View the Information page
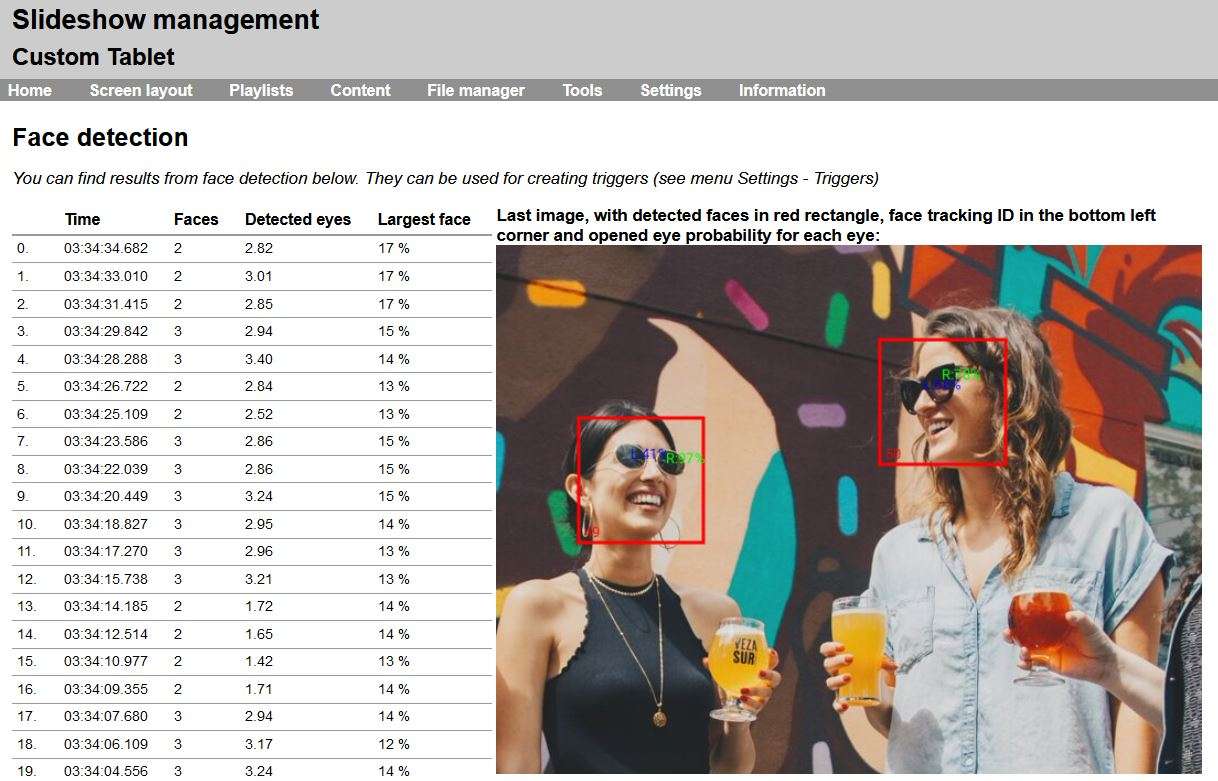Screen dimensions: 1218x781 click(782, 90)
